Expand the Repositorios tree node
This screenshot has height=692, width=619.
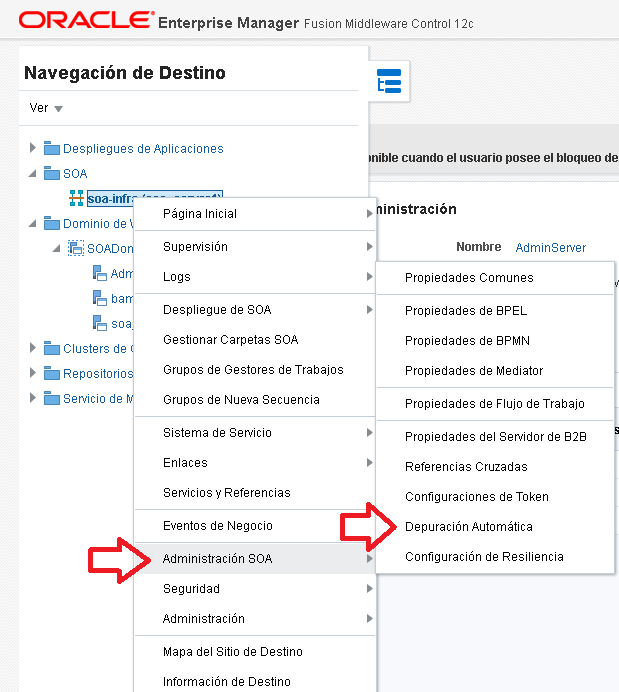coord(33,372)
